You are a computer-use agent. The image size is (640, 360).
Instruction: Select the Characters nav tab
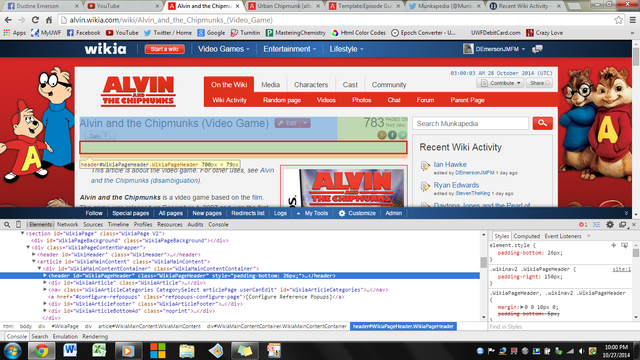(x=311, y=85)
